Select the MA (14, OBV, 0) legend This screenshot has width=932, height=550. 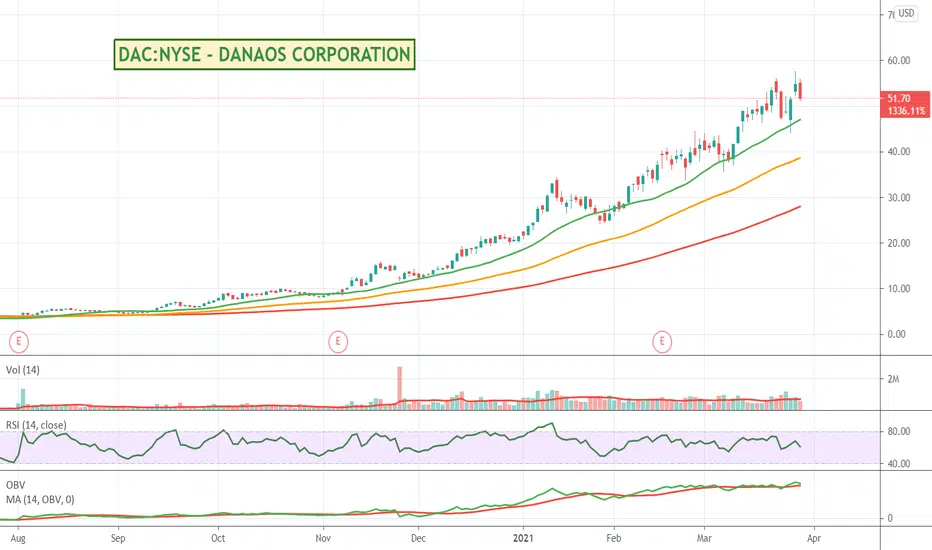[x=40, y=499]
